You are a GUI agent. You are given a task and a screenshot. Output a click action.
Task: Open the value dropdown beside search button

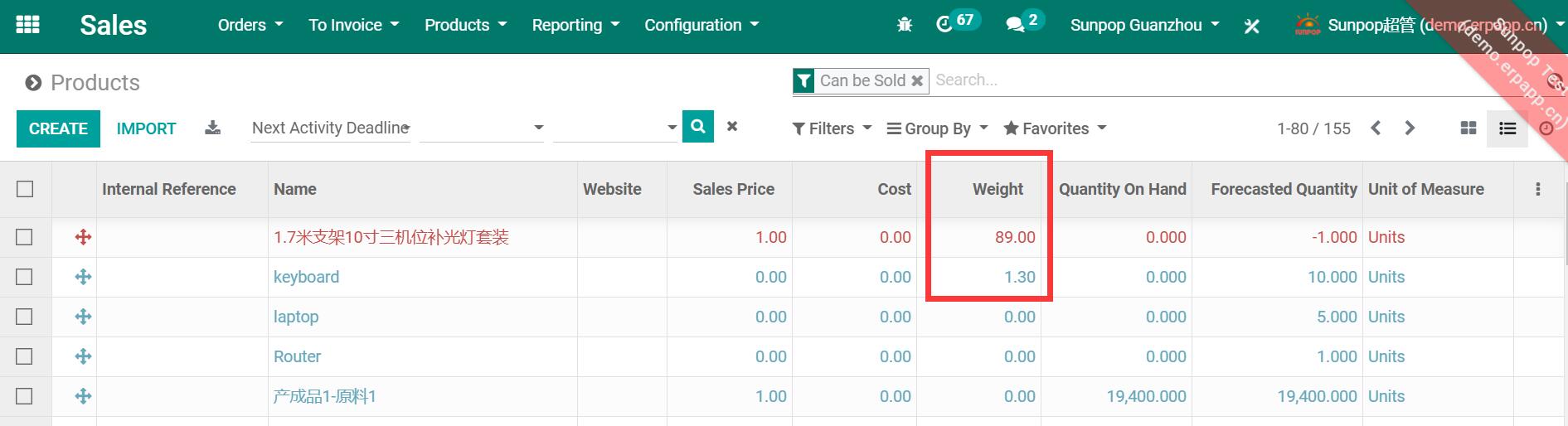pyautogui.click(x=615, y=128)
